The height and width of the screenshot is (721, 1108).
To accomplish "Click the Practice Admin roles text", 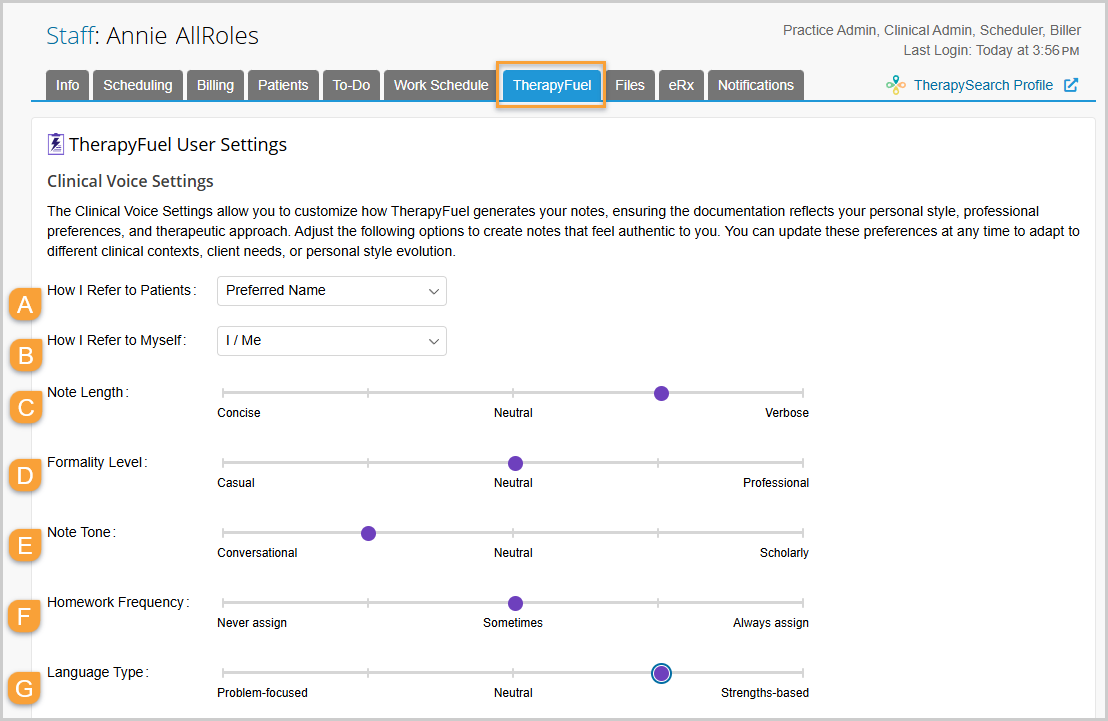I will click(x=931, y=30).
